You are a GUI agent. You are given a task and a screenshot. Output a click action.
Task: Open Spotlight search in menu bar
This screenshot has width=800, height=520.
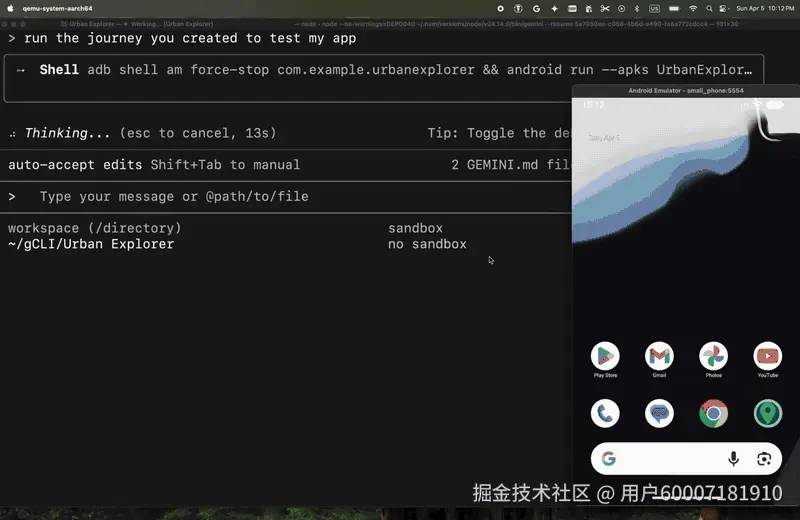pyautogui.click(x=709, y=8)
